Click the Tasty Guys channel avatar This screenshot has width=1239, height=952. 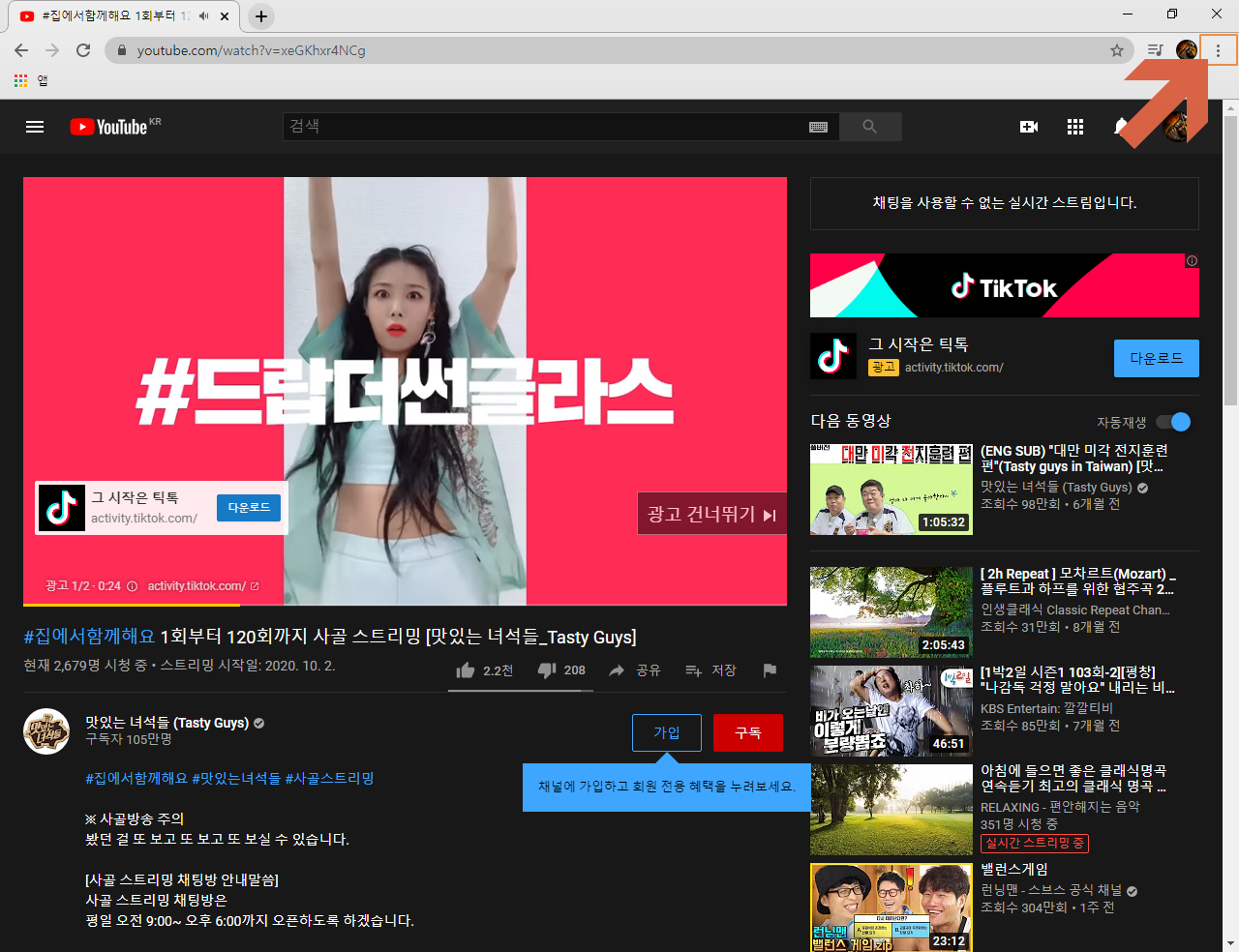click(x=46, y=731)
